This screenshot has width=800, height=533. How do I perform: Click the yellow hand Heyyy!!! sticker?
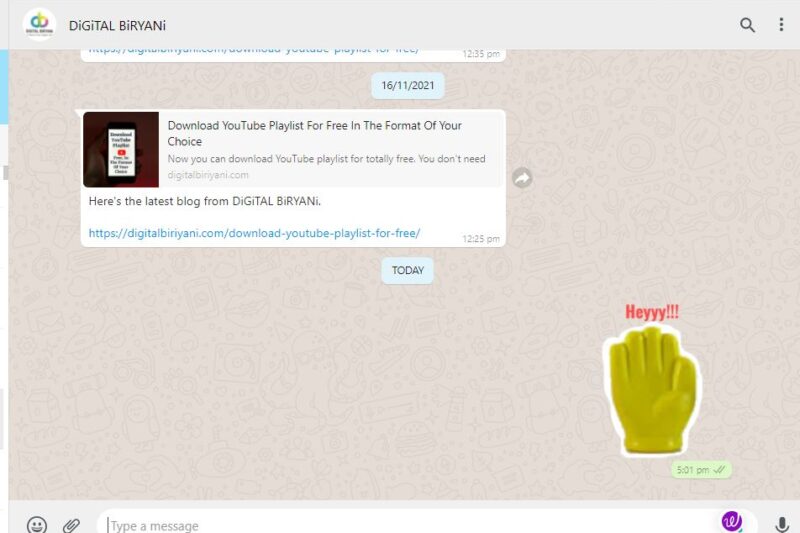point(652,380)
